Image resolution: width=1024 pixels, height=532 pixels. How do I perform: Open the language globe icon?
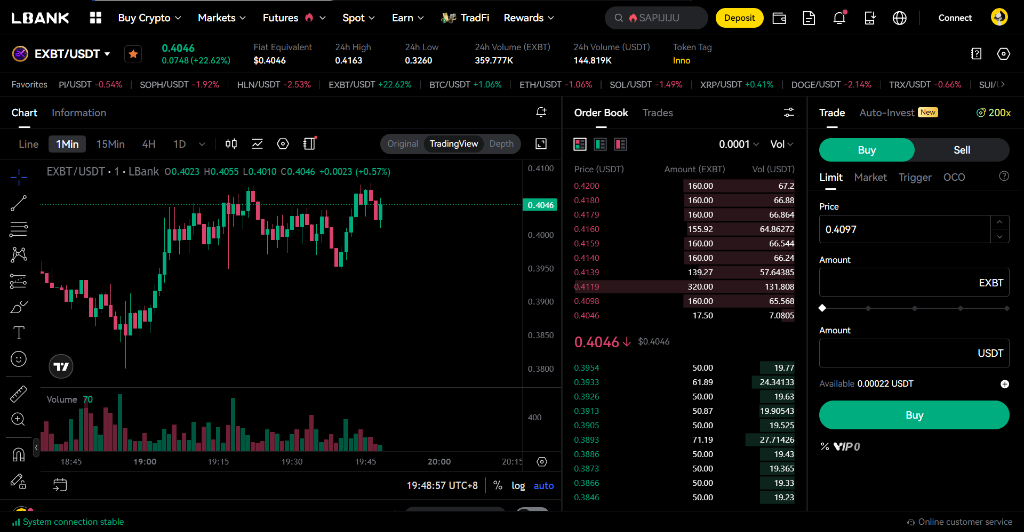coord(900,18)
